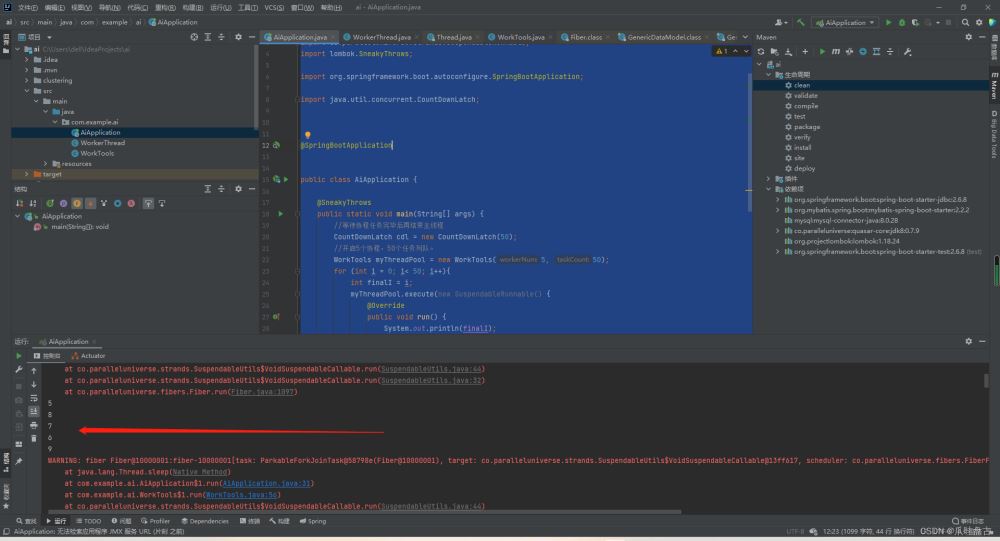
Task: Toggle skip tests mode in Maven toolbar
Action: 863,52
